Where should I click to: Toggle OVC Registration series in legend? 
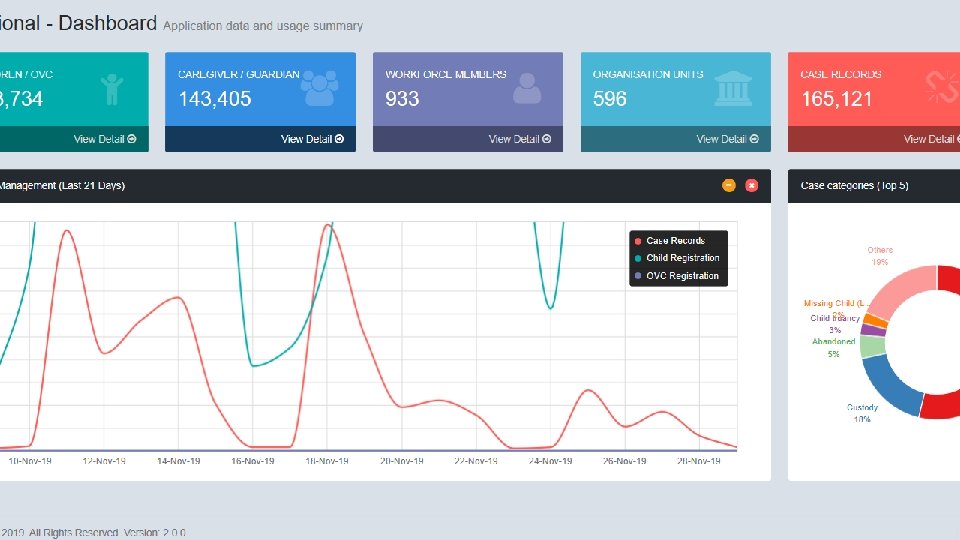tap(677, 276)
